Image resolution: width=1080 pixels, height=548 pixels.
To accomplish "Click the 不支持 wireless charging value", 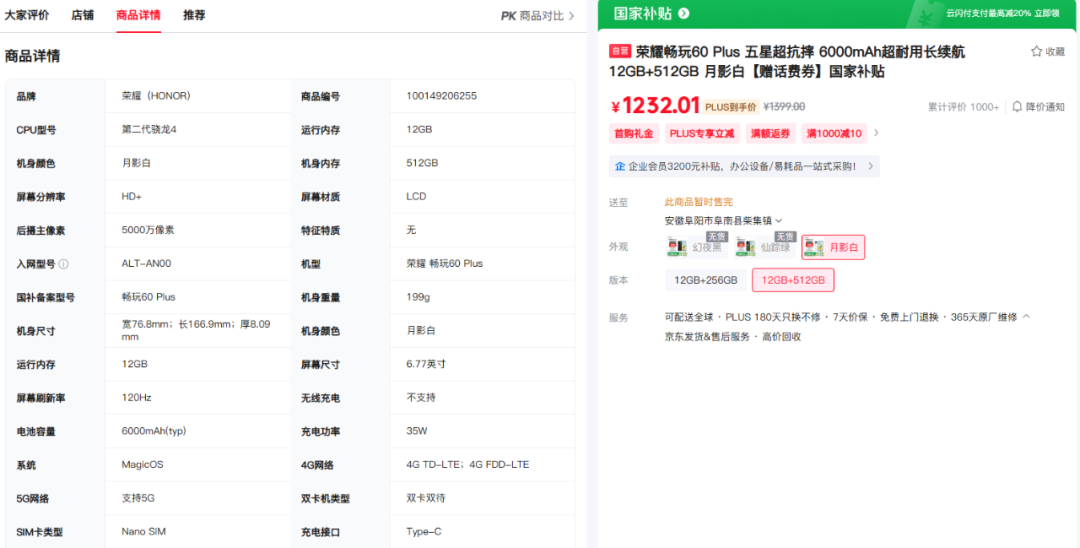I will click(x=421, y=398).
